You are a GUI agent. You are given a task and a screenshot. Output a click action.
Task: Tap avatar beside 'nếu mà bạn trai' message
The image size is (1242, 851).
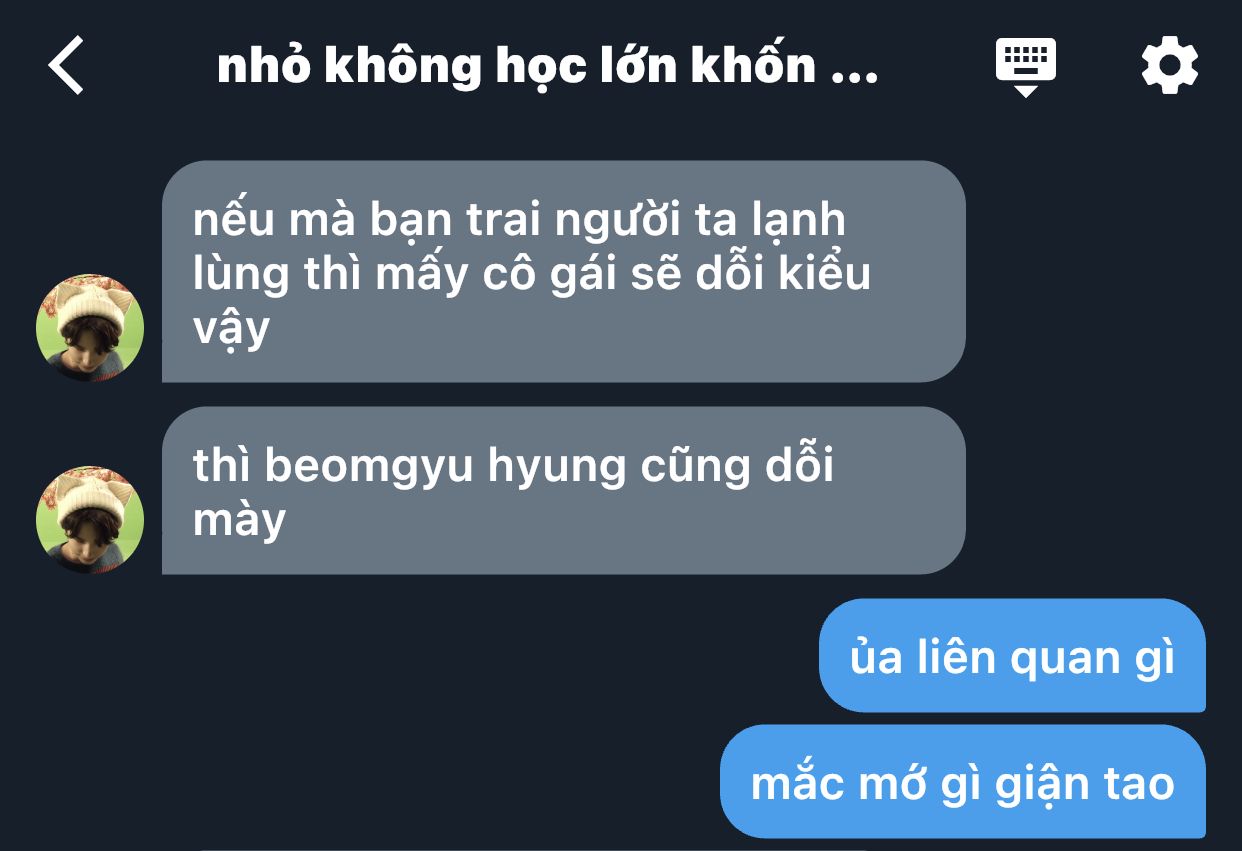(x=90, y=328)
